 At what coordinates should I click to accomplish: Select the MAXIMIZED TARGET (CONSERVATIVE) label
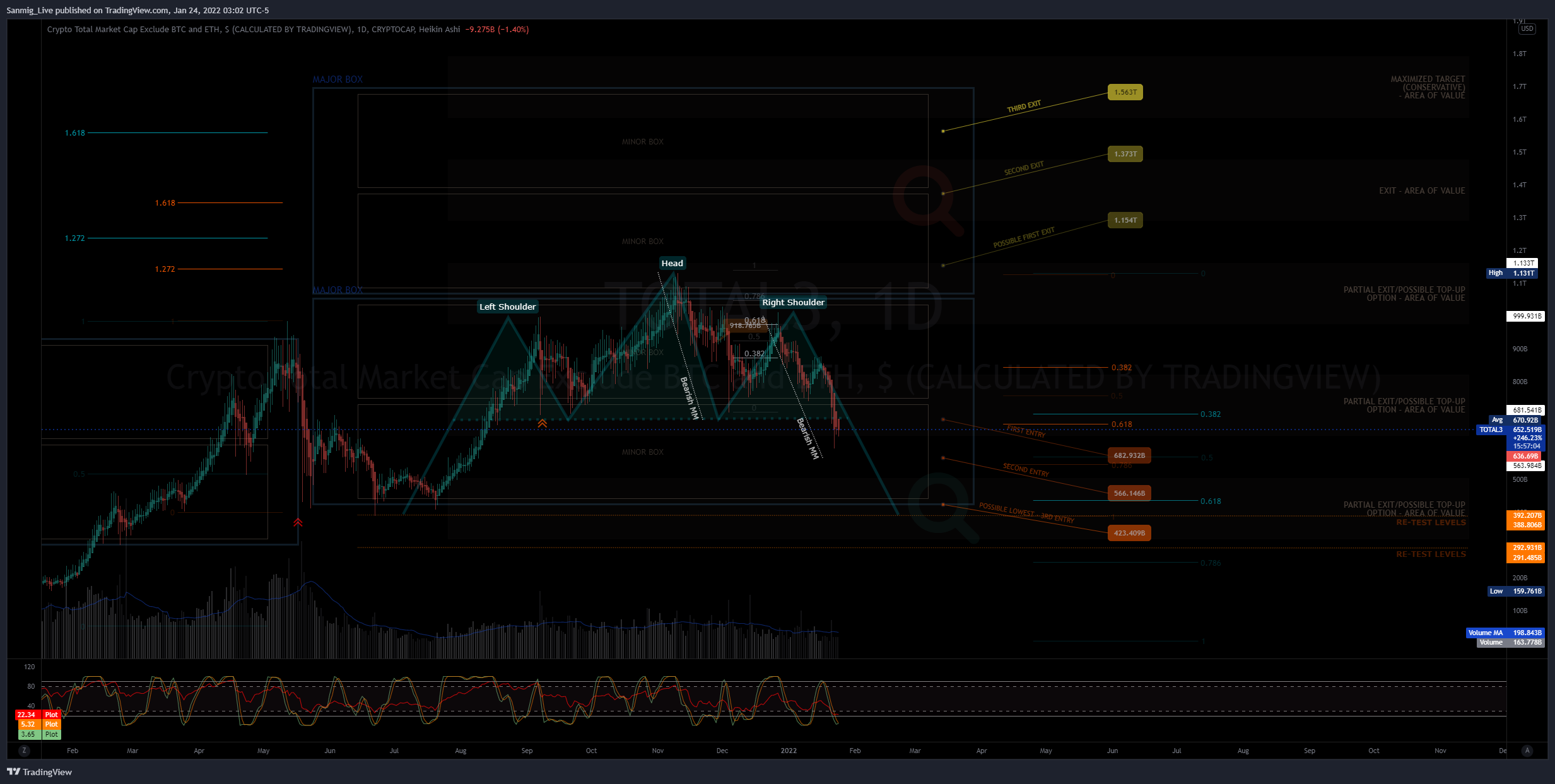1428,88
